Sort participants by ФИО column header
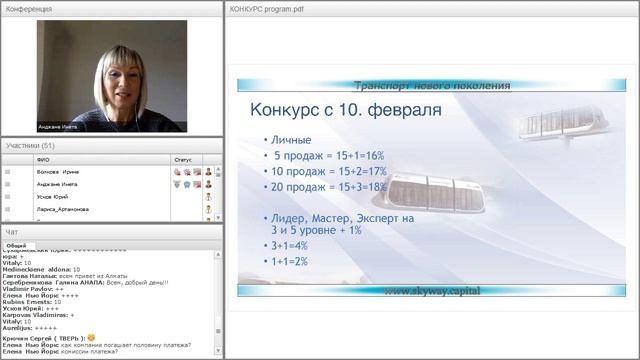Viewport: 640px width, 360px height. click(102, 160)
